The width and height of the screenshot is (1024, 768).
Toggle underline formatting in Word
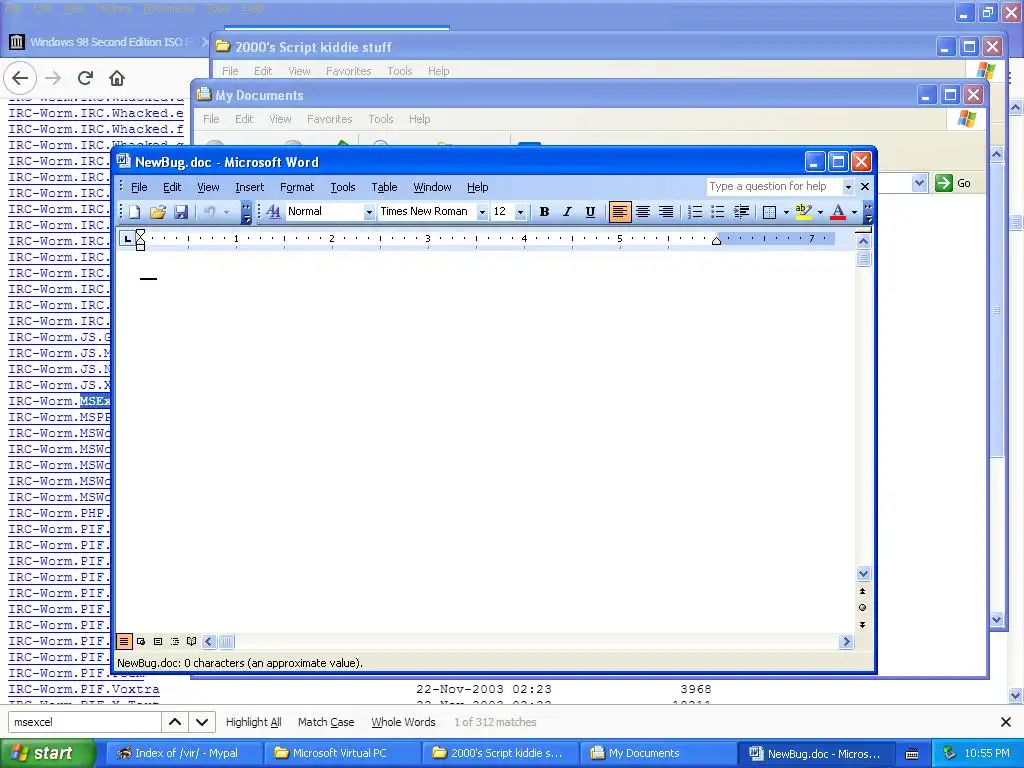(590, 212)
